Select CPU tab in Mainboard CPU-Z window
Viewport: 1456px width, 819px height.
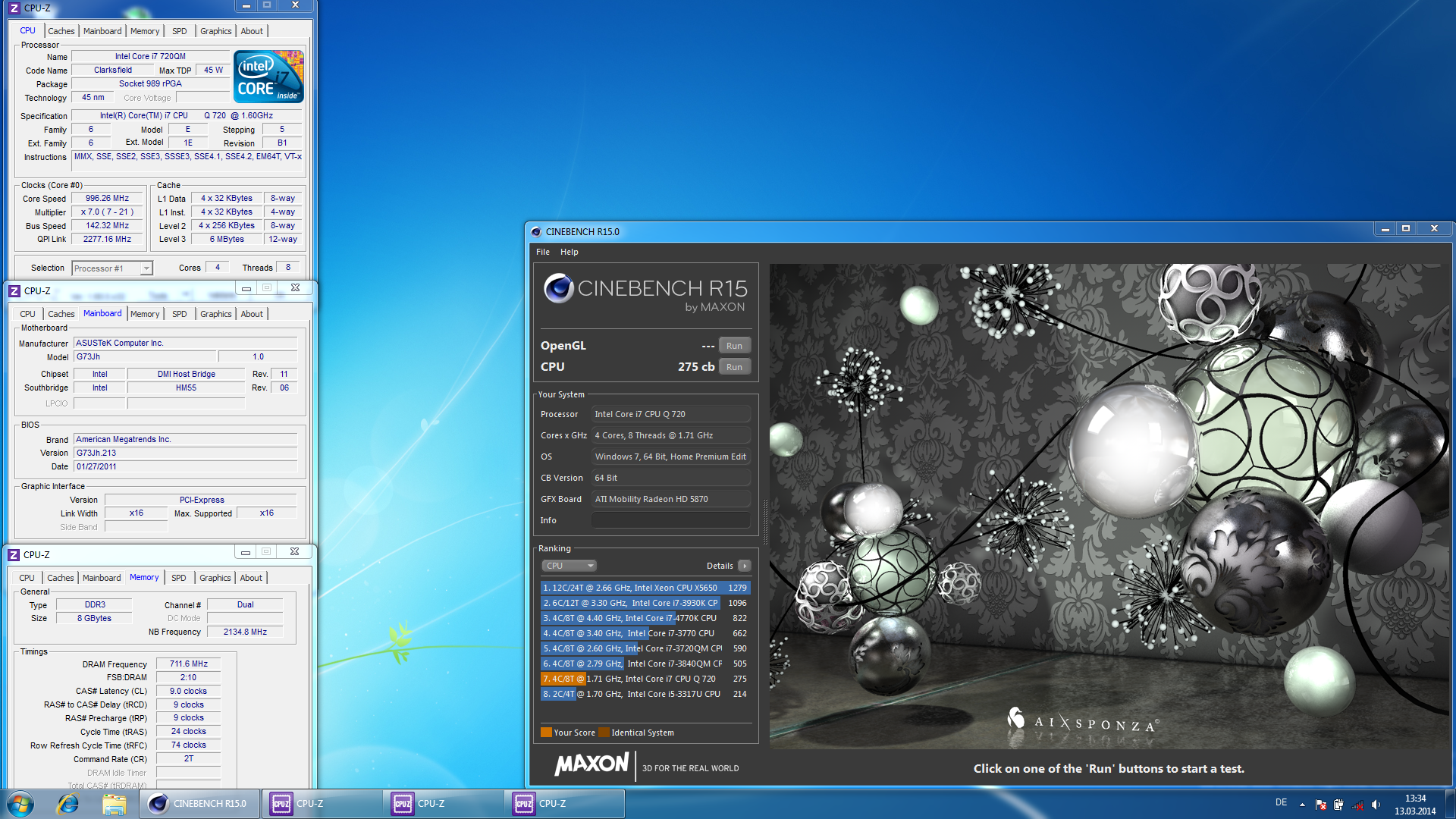click(27, 314)
